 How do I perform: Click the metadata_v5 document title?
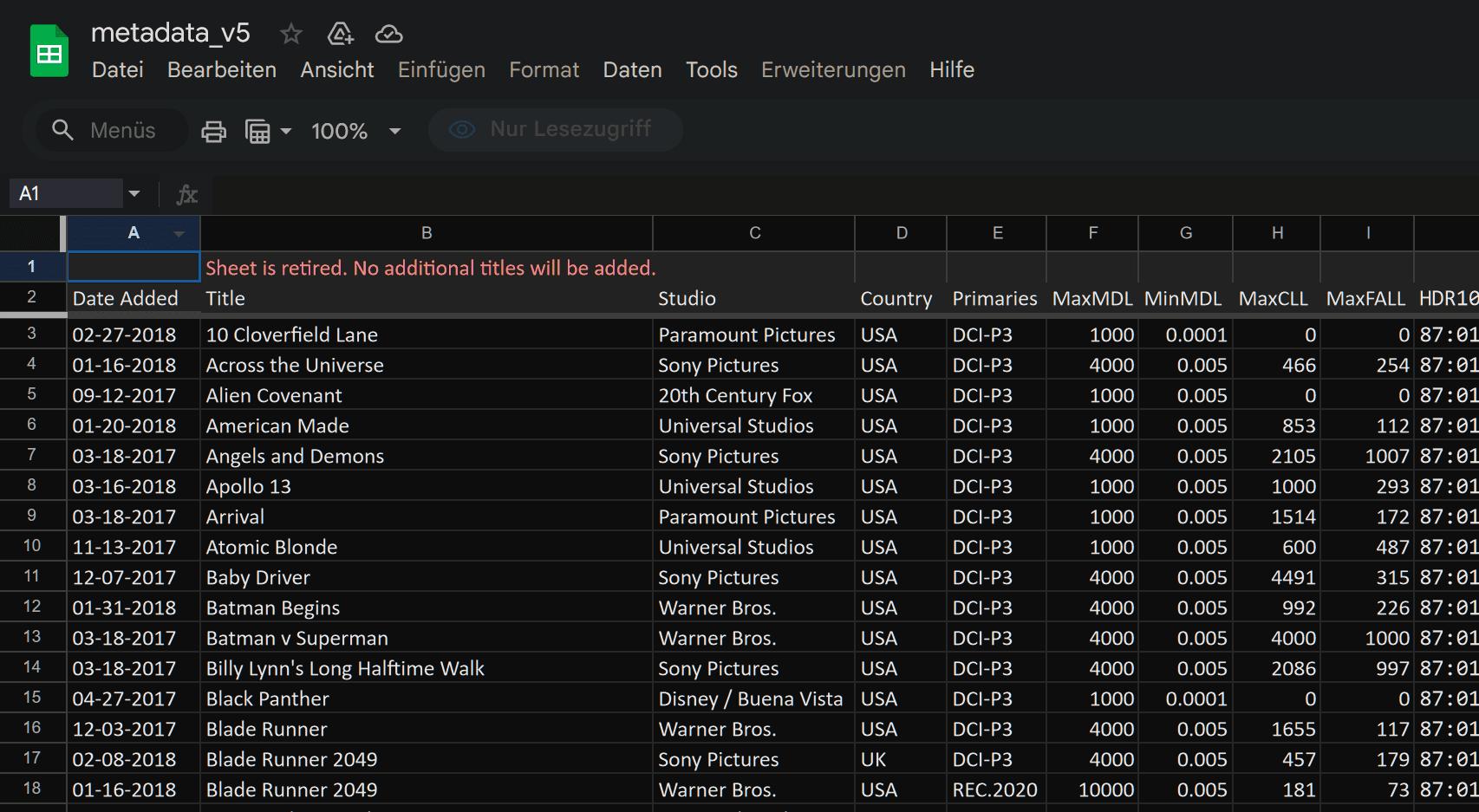[x=171, y=33]
